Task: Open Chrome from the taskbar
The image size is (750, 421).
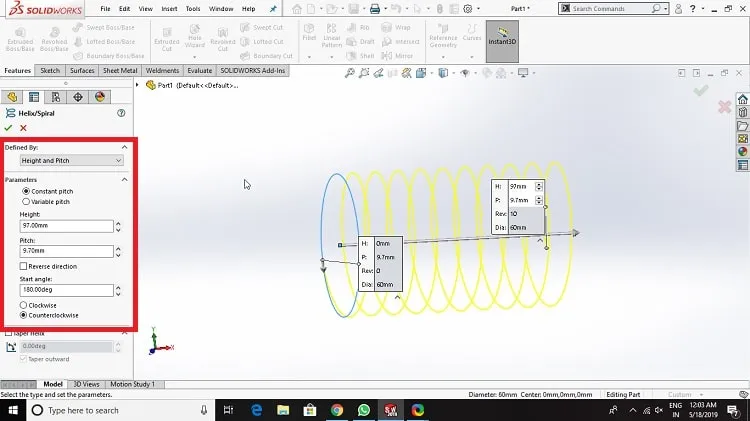Action: [337, 410]
